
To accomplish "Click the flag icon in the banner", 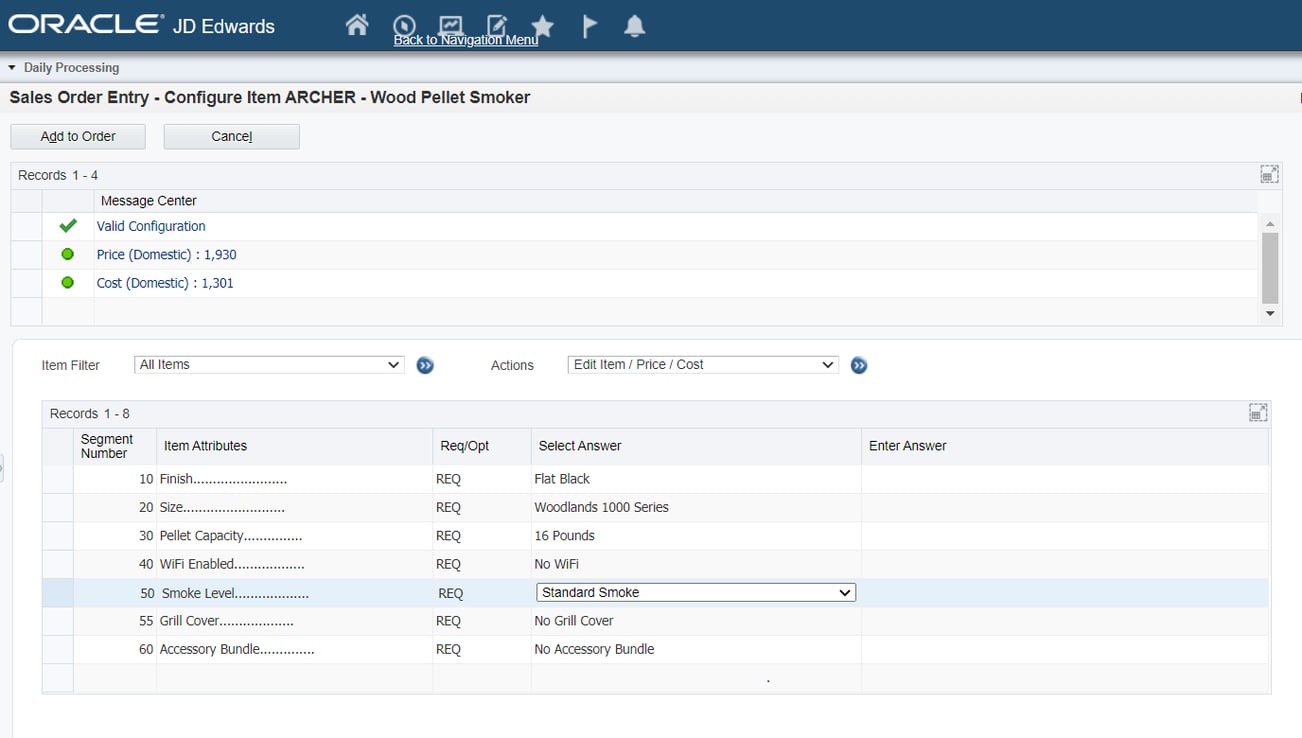I will click(x=589, y=25).
